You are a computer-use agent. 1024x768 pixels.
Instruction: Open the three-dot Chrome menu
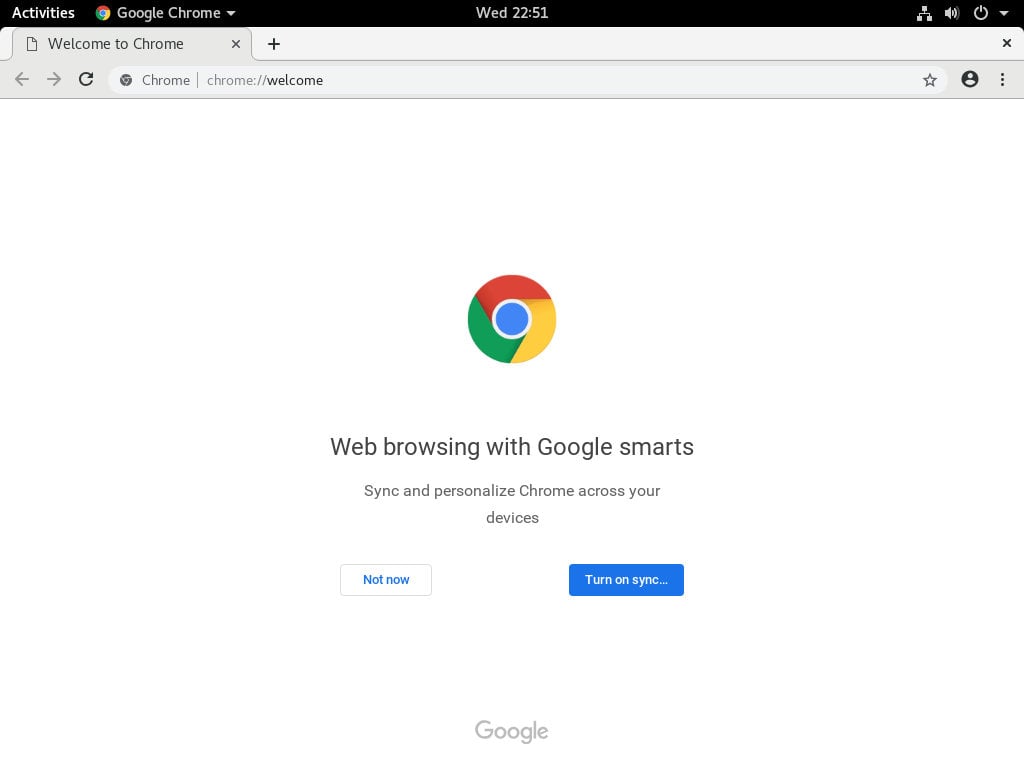coord(1002,80)
